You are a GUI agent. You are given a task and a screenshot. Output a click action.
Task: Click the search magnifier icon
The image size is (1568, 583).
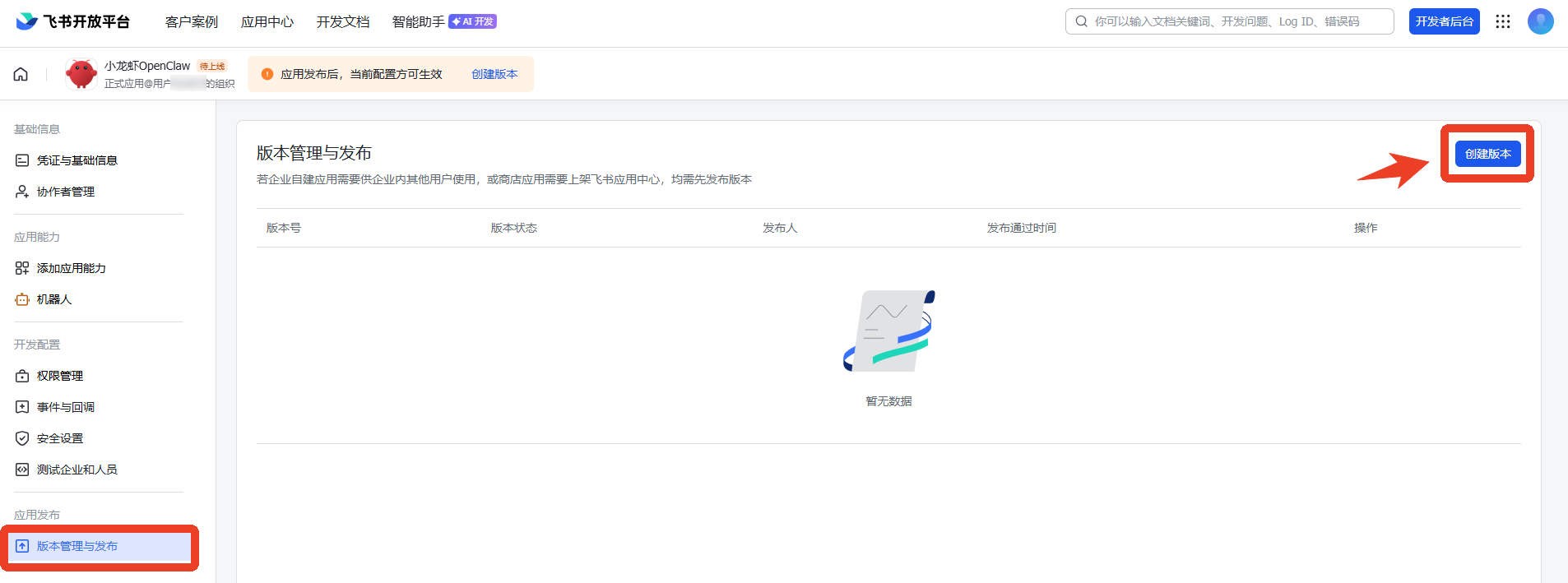pos(1081,21)
